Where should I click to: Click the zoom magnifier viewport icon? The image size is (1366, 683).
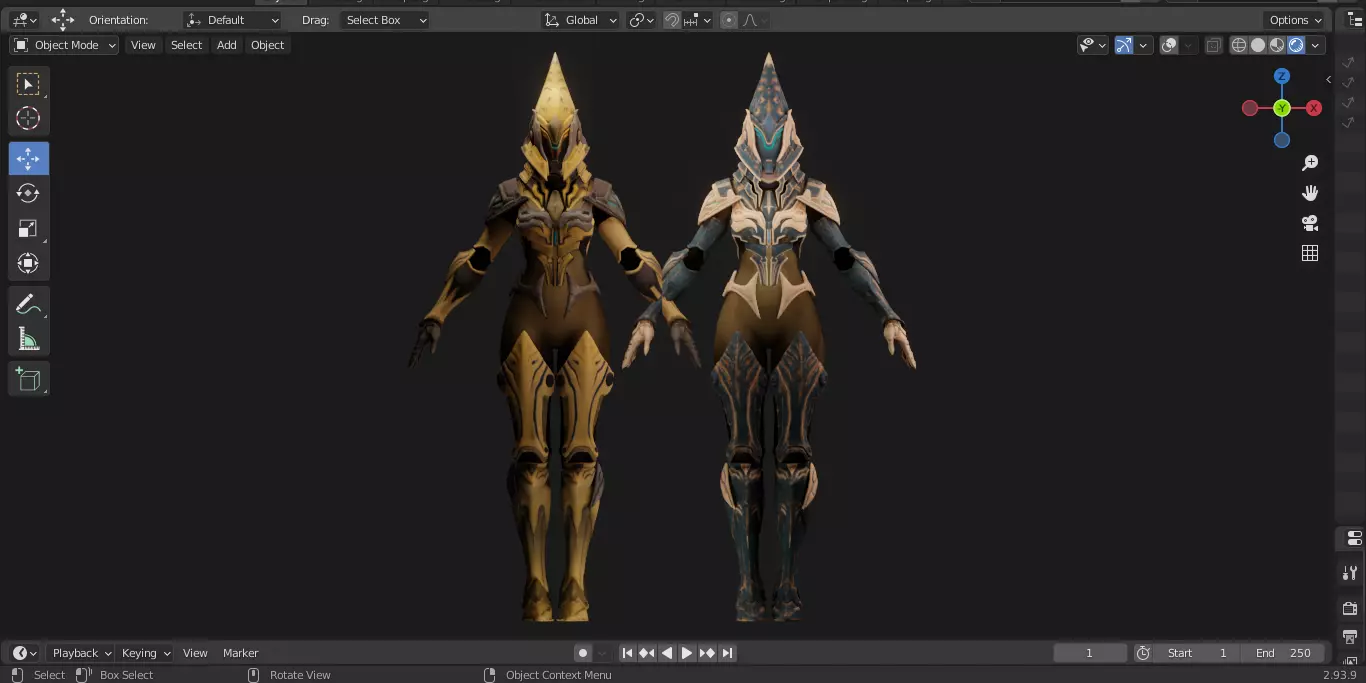1310,163
